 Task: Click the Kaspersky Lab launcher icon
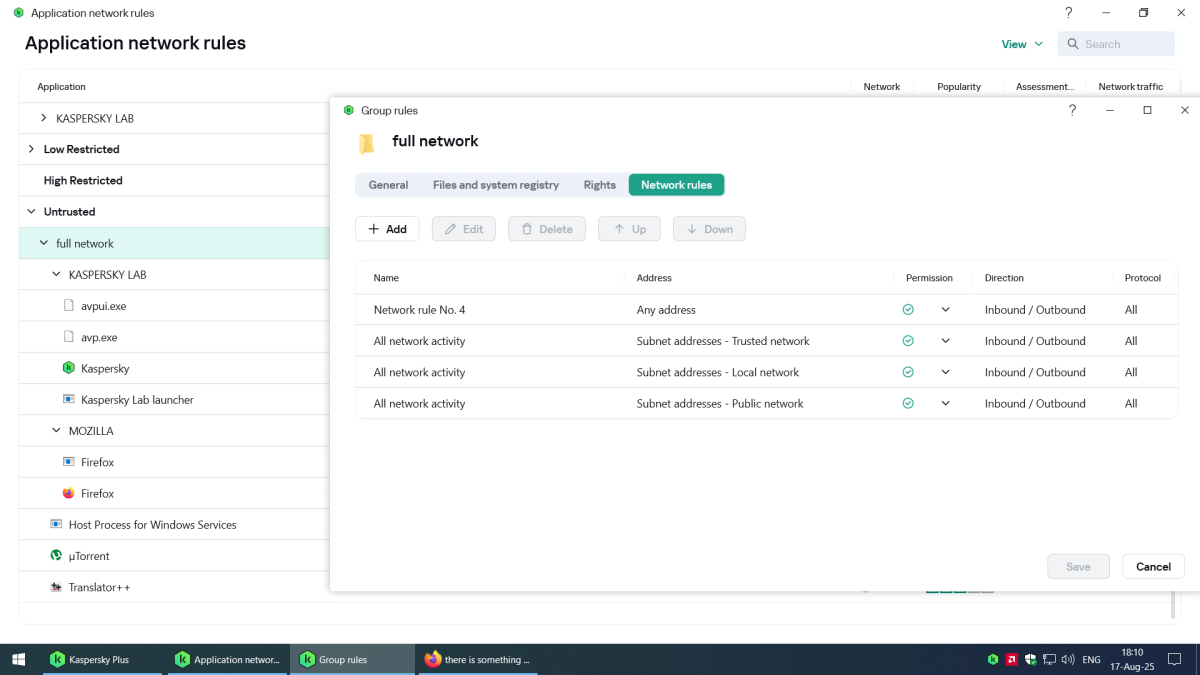(x=69, y=399)
